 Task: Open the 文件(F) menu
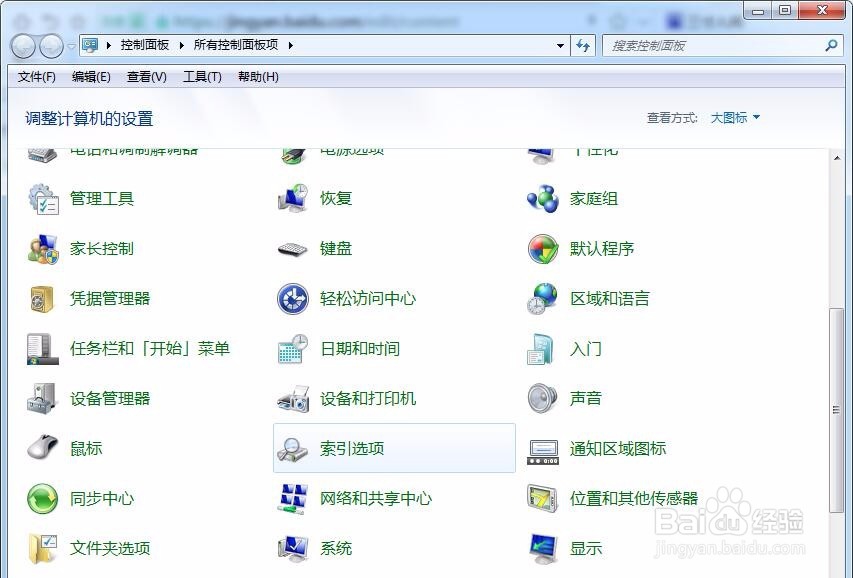(x=36, y=77)
